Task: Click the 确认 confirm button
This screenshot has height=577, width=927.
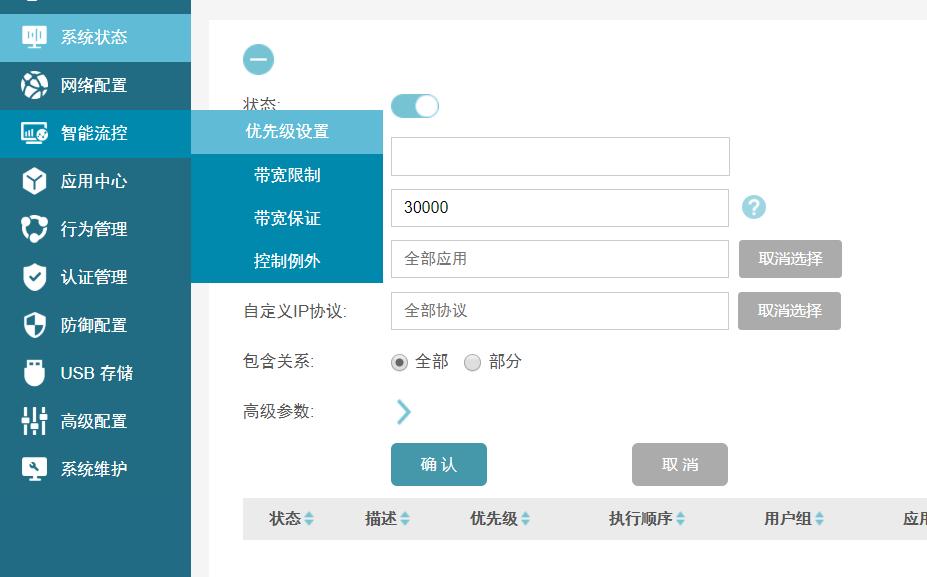Action: 439,464
